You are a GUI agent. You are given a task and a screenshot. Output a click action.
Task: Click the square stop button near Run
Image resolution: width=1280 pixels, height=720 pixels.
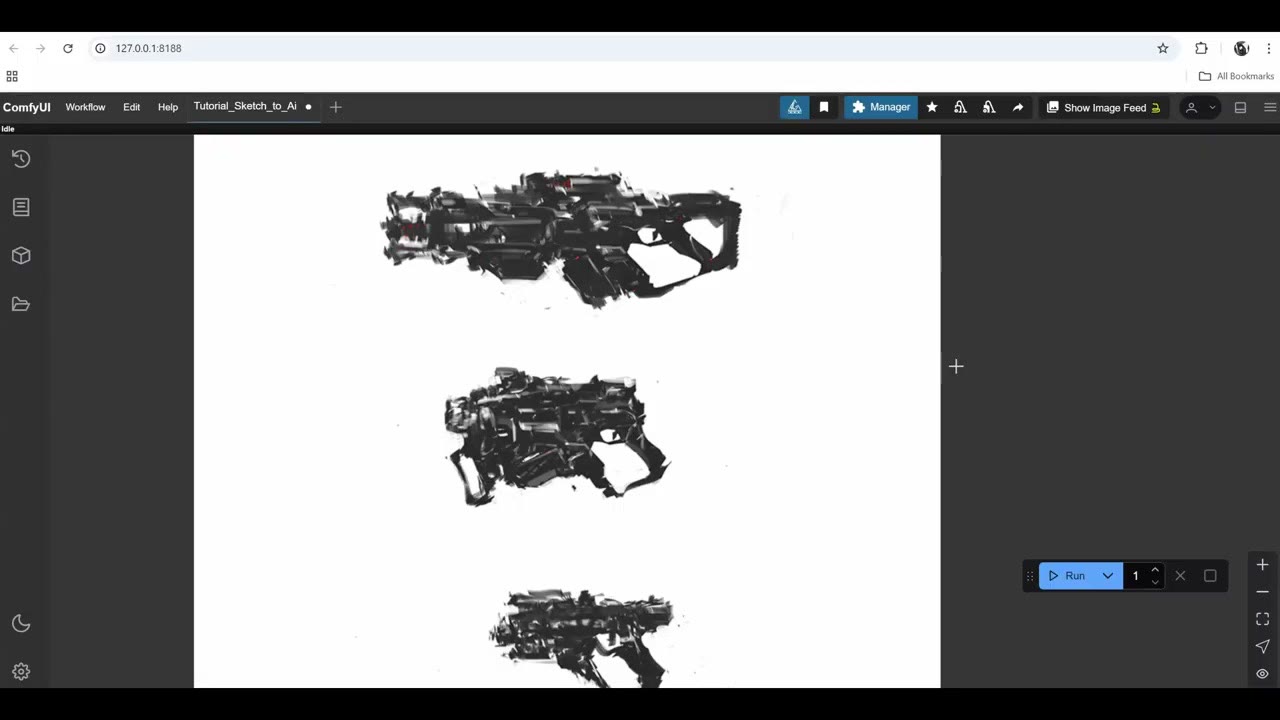tap(1210, 576)
